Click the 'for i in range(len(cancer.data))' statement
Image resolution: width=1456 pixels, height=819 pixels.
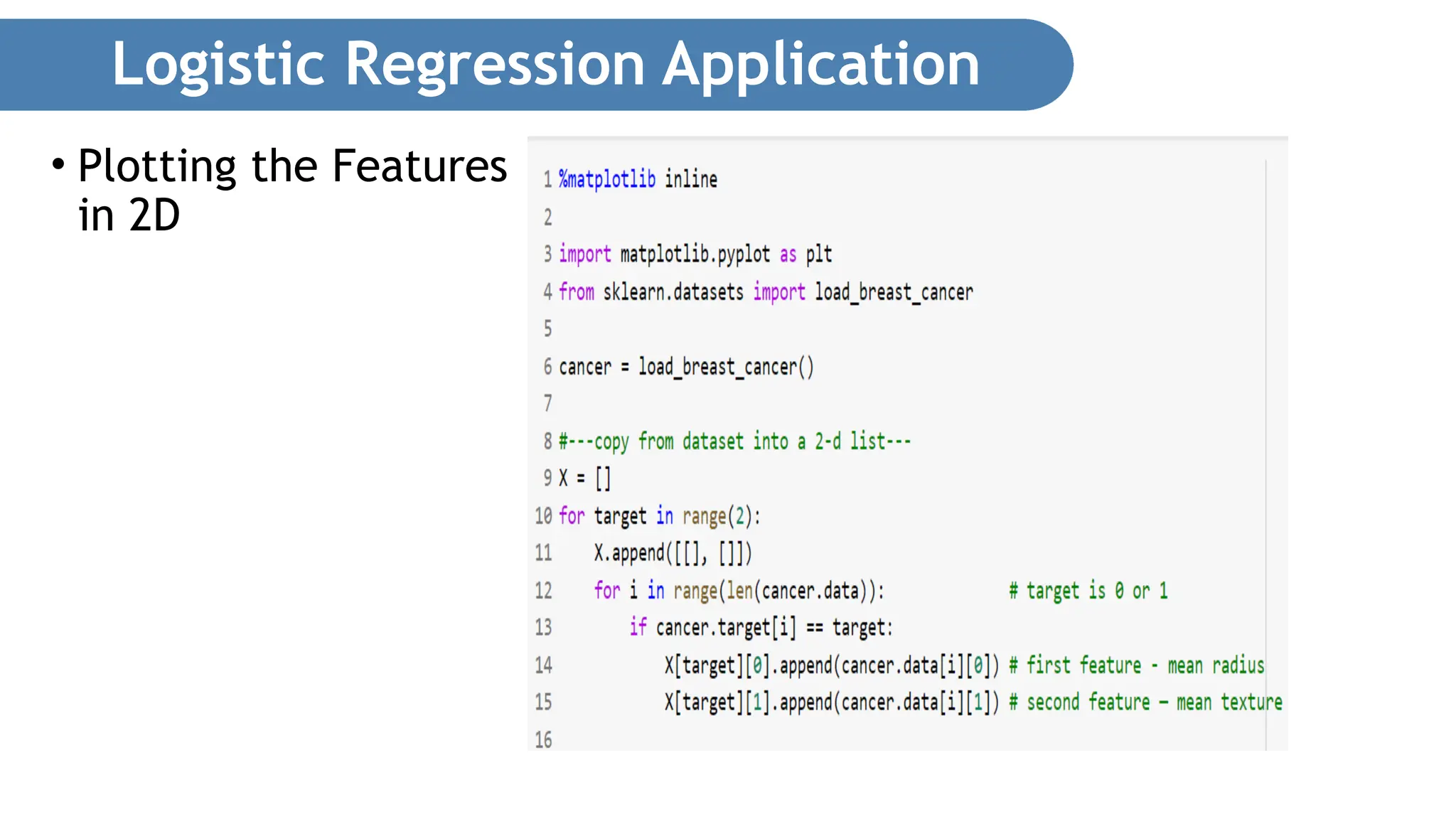739,591
